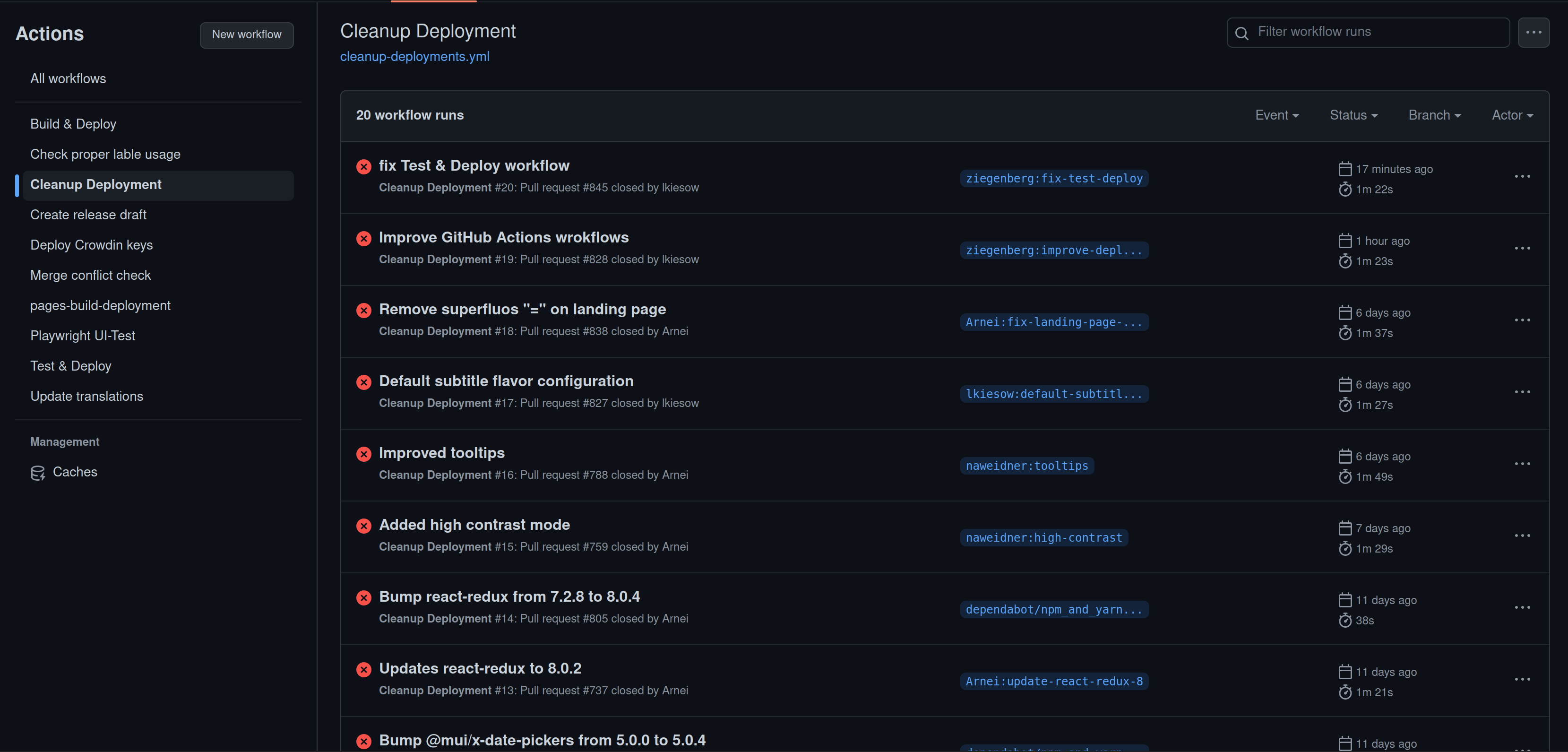Screen dimensions: 1568x752
Task: Click the Caches database icon in the sidebar
Action: pyautogui.click(x=38, y=472)
